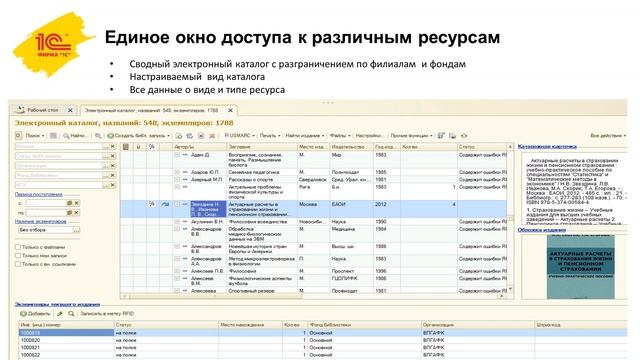Close the Электронный каталог tab

point(230,110)
